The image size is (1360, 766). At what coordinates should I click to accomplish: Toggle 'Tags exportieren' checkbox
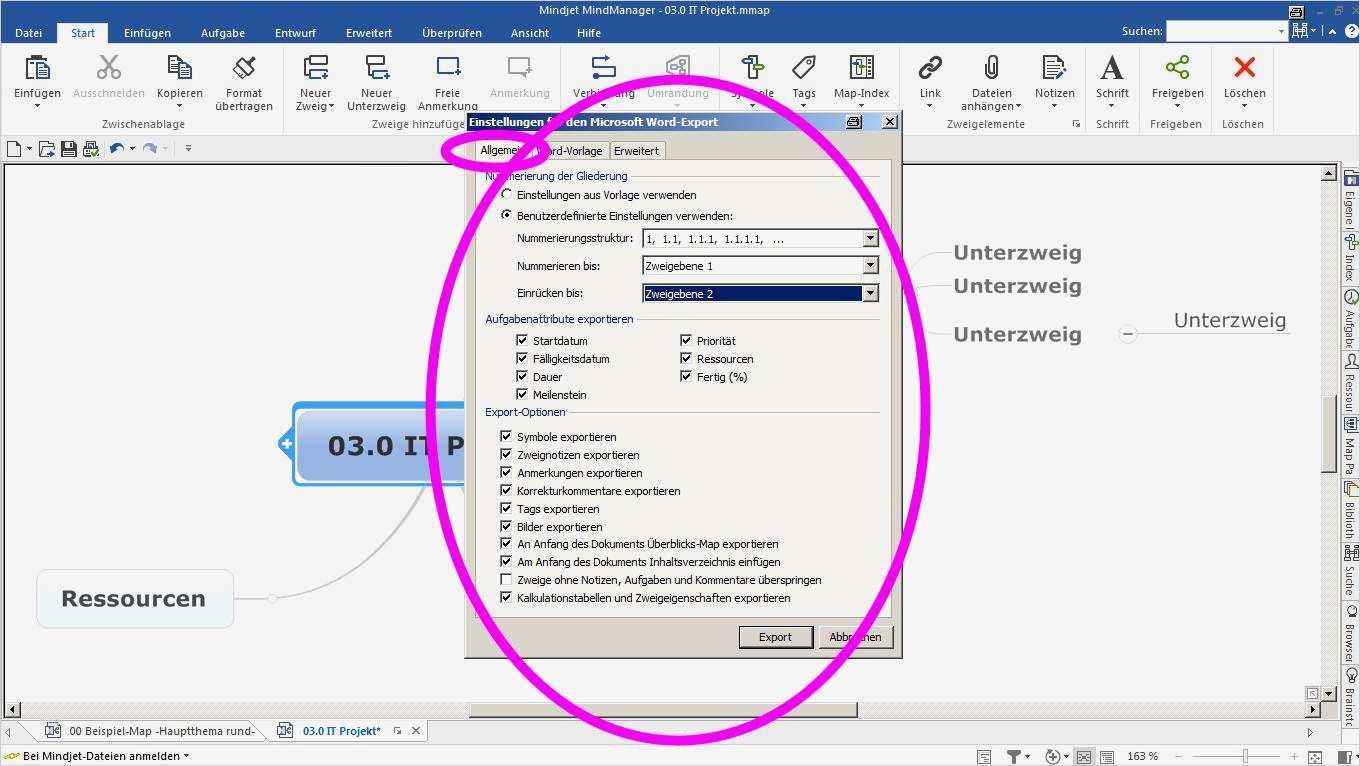pos(506,508)
